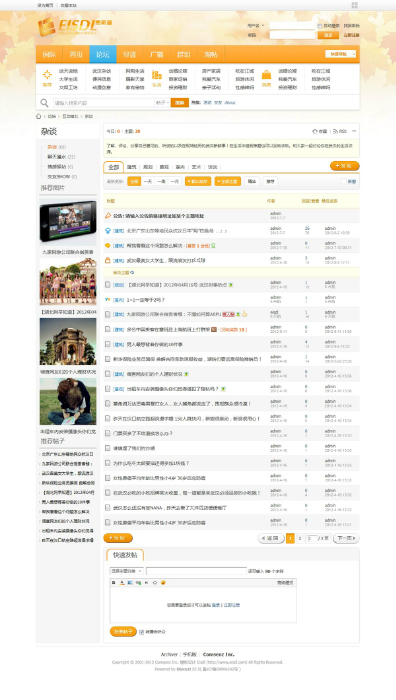Image resolution: width=396 pixels, height=700 pixels.
Task: Tick the new window checkbox in filter bar
Action: [343, 181]
